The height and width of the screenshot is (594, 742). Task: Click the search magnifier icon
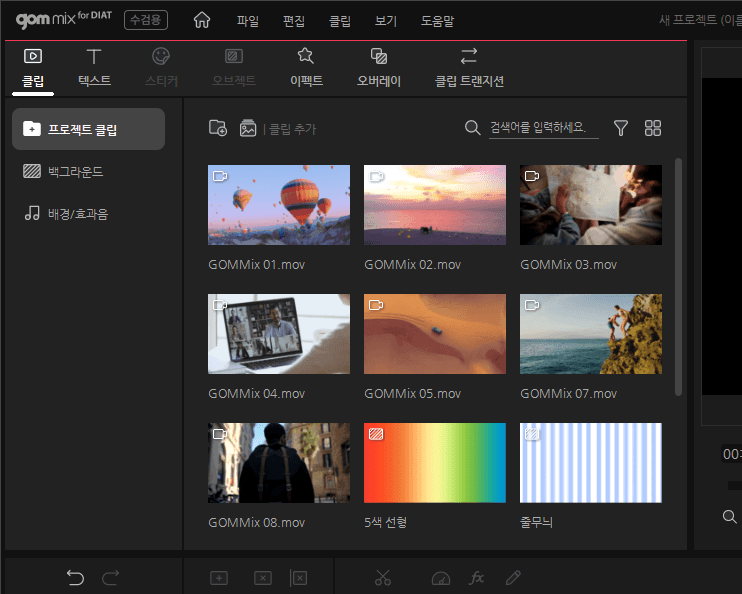(x=473, y=128)
